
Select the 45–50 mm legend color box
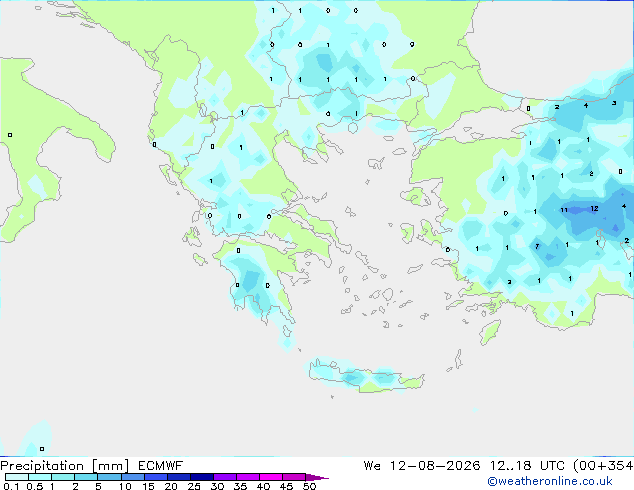click(294, 477)
